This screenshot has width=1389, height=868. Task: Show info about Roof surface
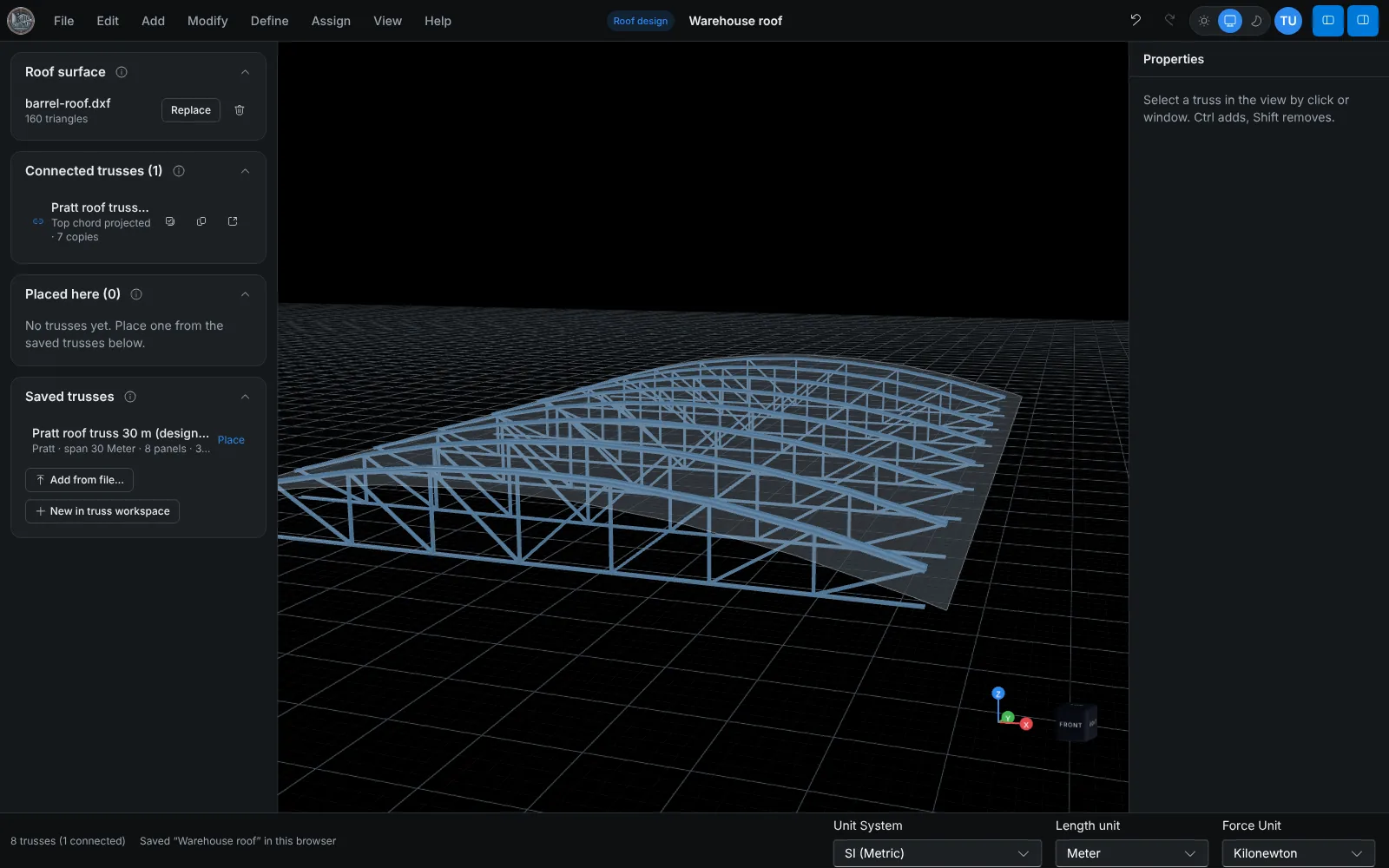[x=122, y=72]
